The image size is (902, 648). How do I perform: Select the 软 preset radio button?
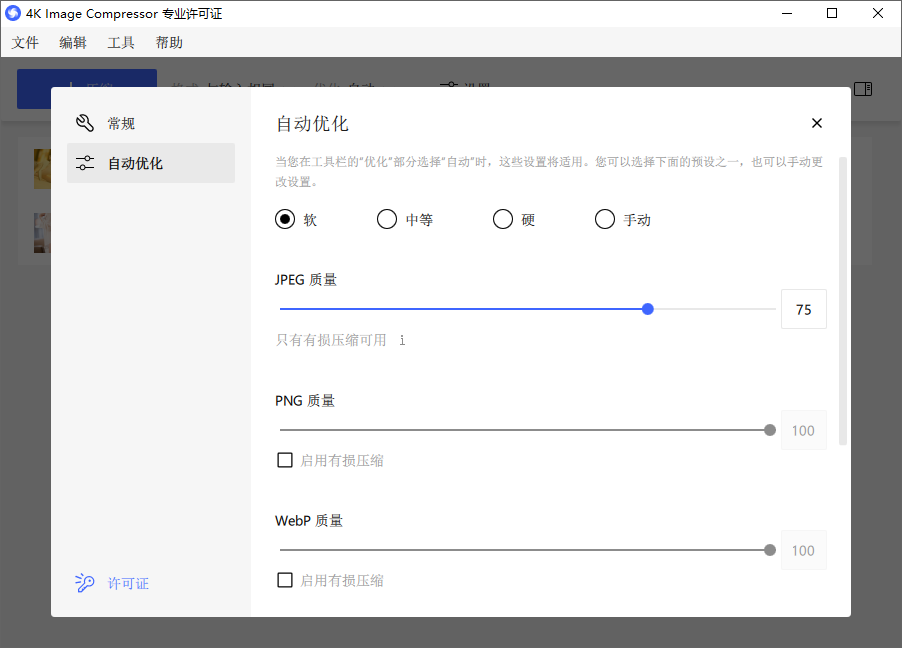tap(285, 219)
